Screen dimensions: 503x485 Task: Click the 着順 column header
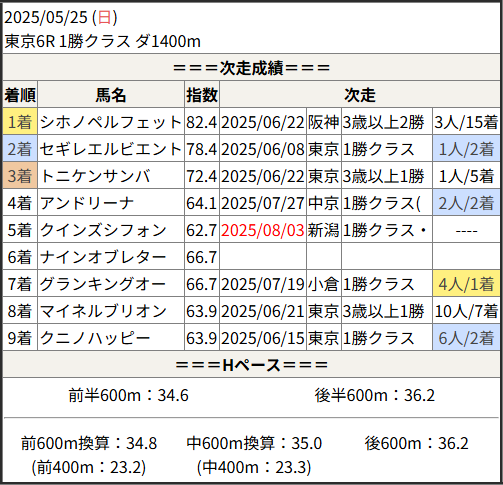tap(20, 95)
